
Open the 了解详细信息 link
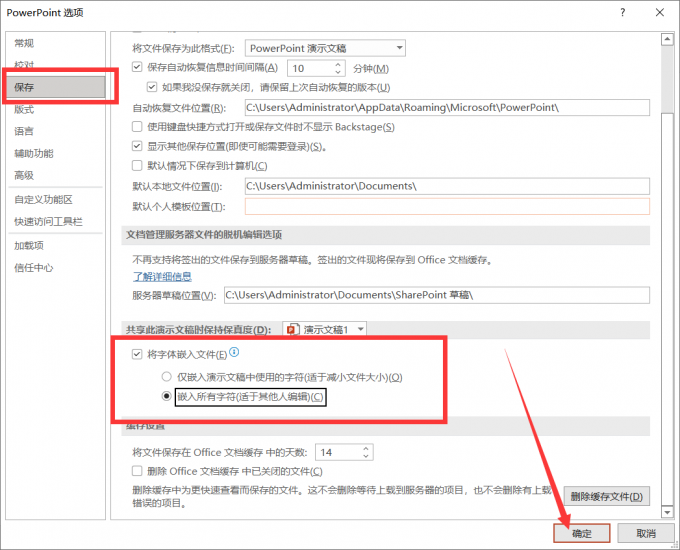pos(162,277)
